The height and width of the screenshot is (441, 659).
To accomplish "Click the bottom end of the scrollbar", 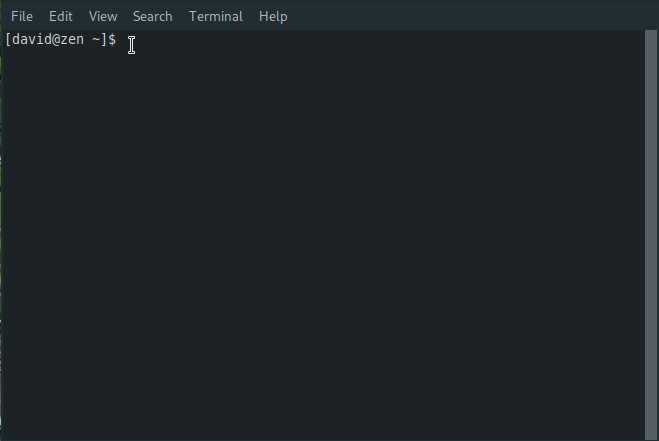I will tap(651, 437).
